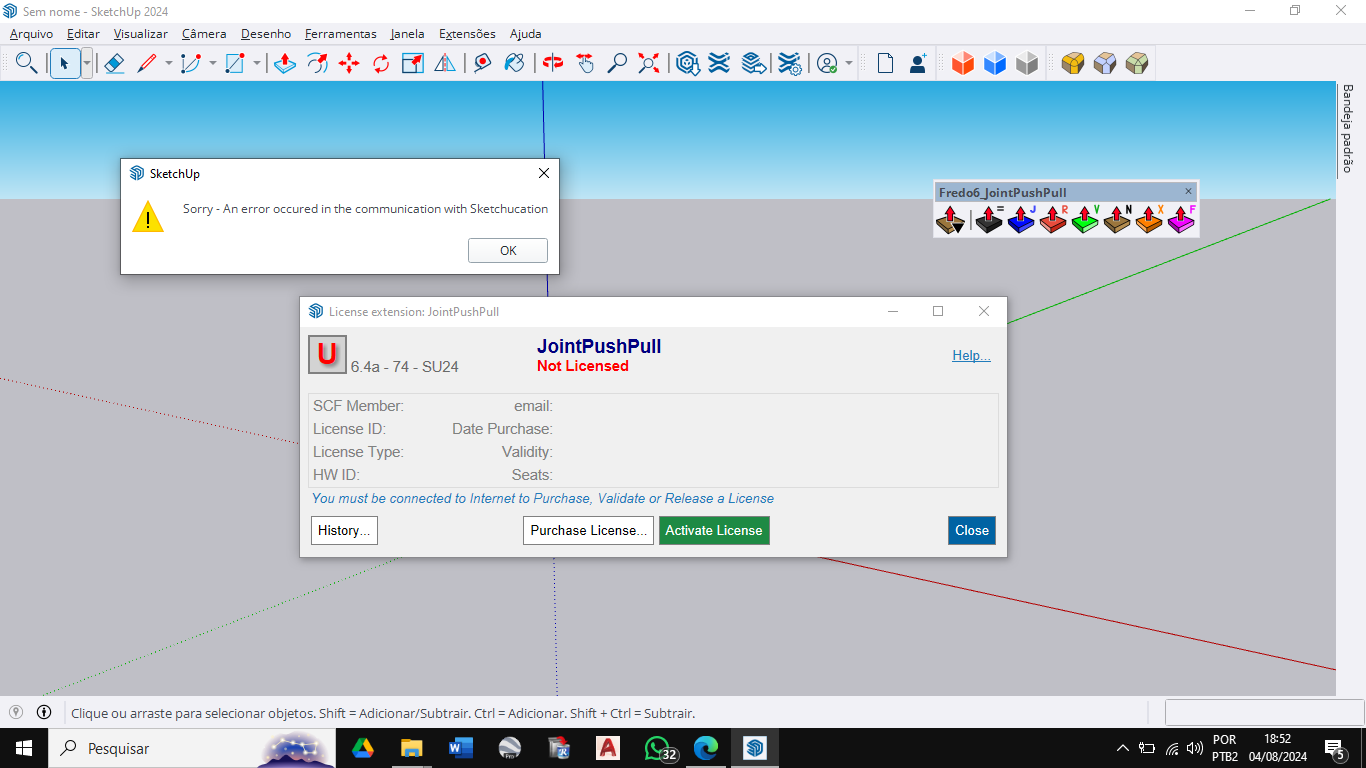The height and width of the screenshot is (768, 1366).
Task: Open the Câmera menu
Action: click(x=204, y=33)
